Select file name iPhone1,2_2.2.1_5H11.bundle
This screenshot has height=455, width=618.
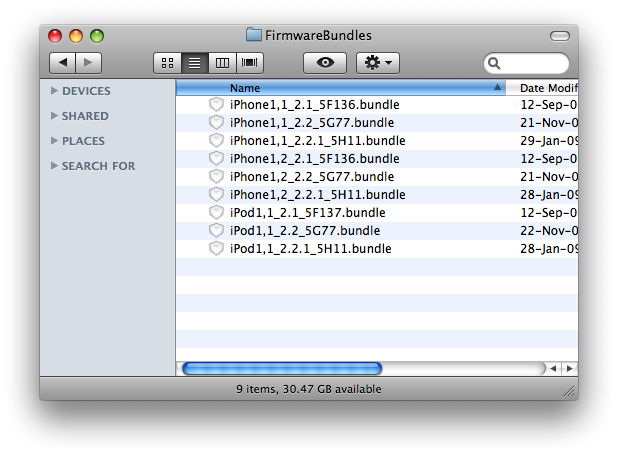pos(318,194)
